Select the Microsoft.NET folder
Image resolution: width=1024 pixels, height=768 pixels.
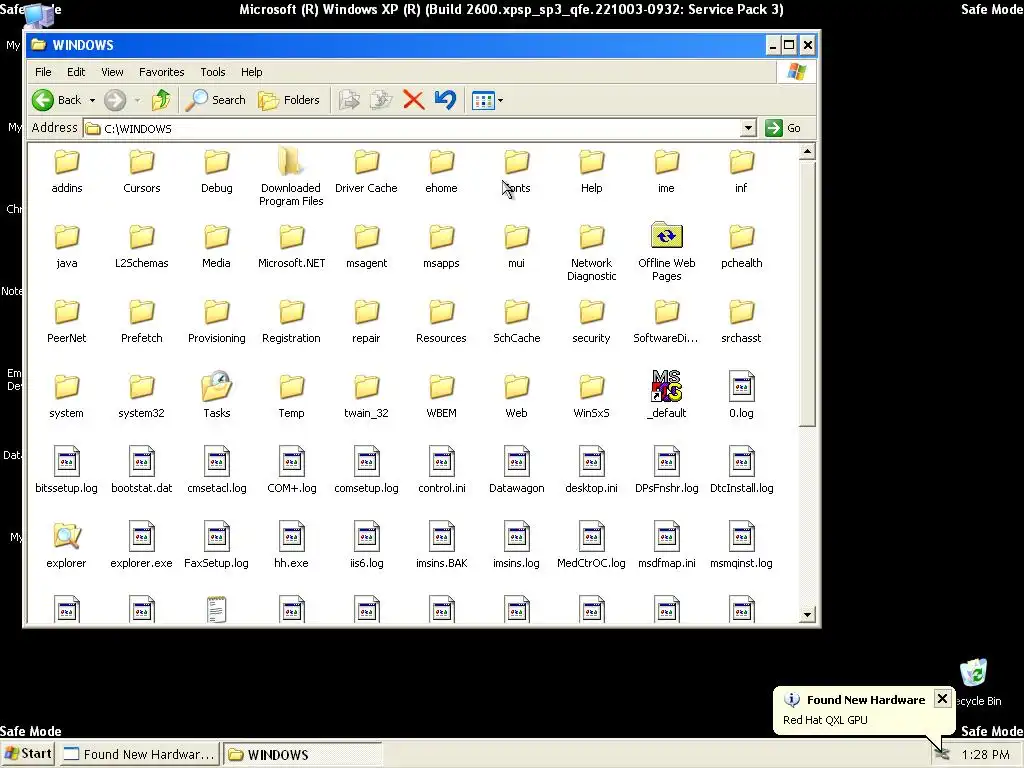[x=291, y=246]
